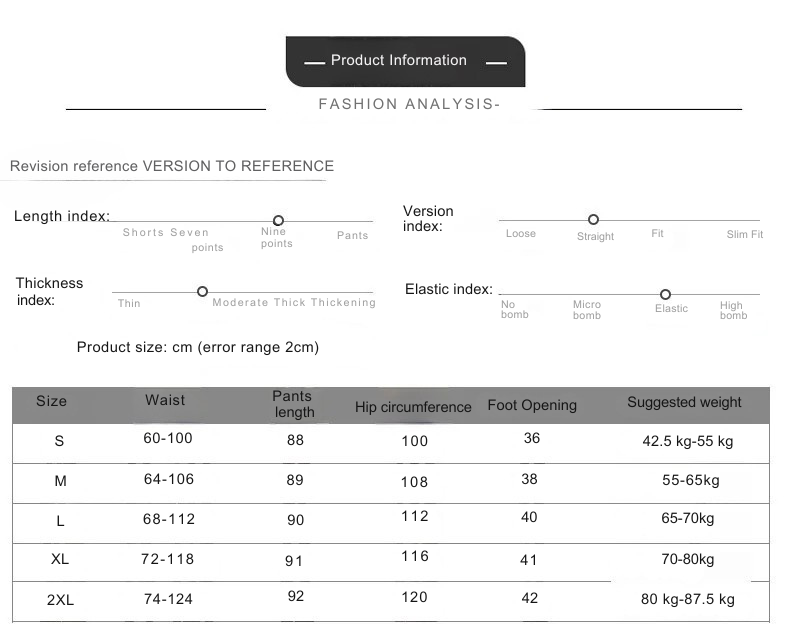
Task: Select the 2XL size row label
Action: [x=60, y=599]
